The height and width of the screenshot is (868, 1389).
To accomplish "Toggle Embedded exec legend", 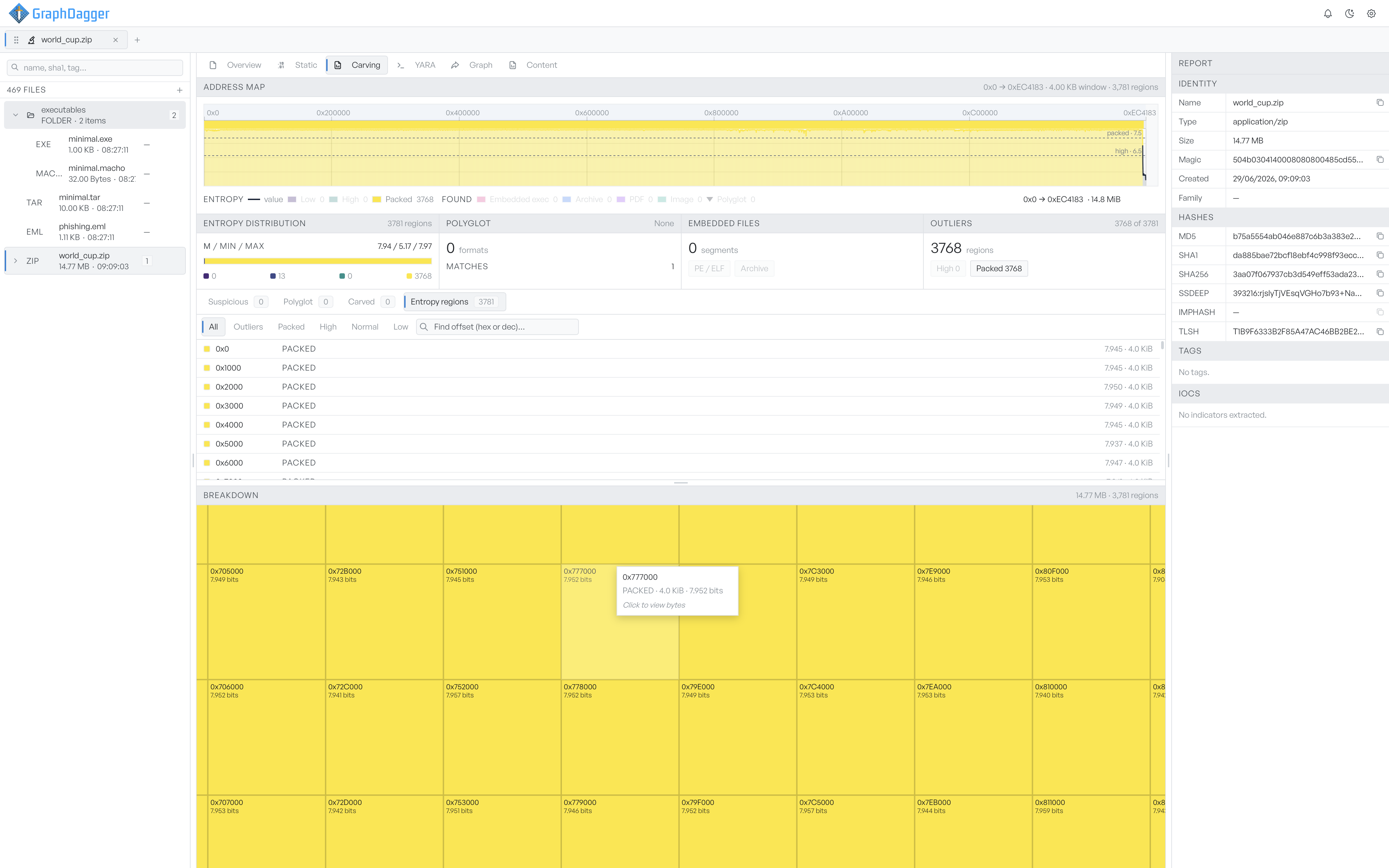I will (x=517, y=200).
